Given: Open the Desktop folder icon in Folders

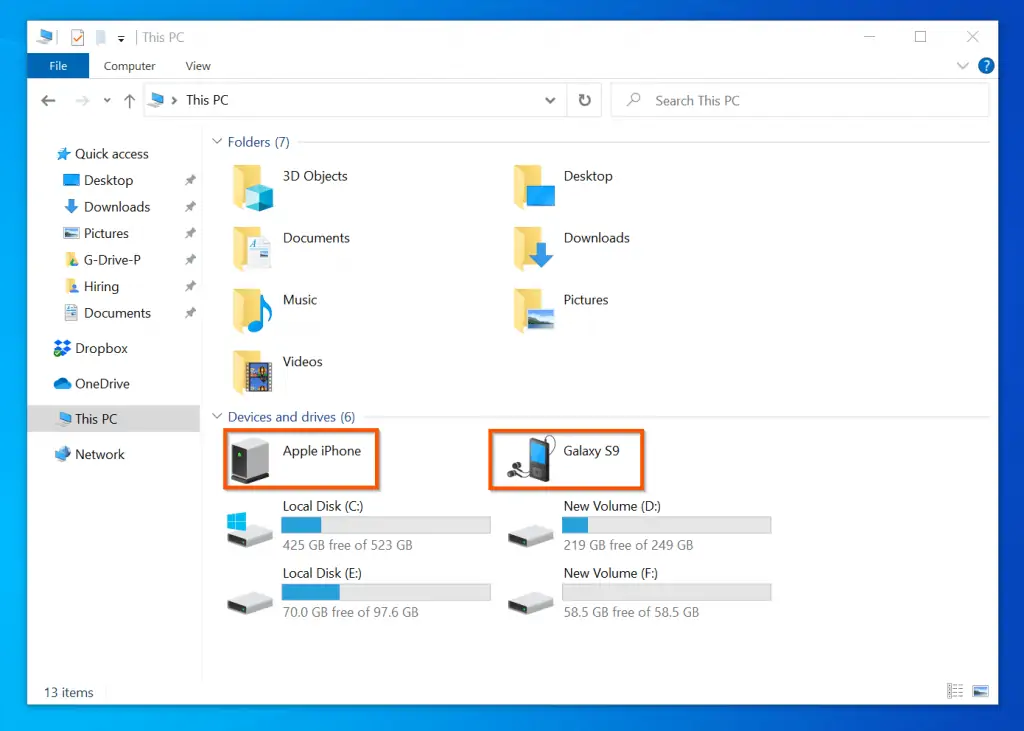Looking at the screenshot, I should coord(534,187).
